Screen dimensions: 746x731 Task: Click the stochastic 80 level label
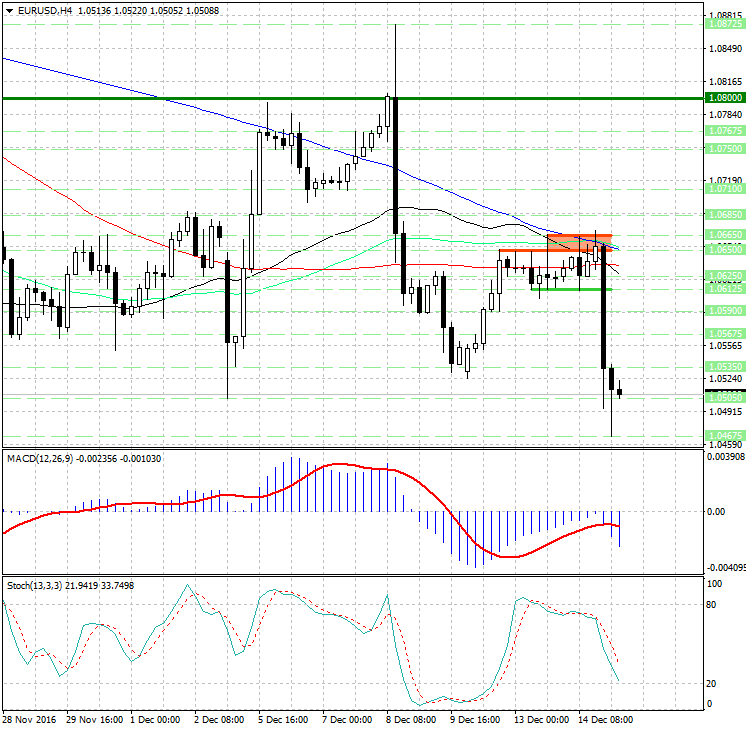point(711,605)
